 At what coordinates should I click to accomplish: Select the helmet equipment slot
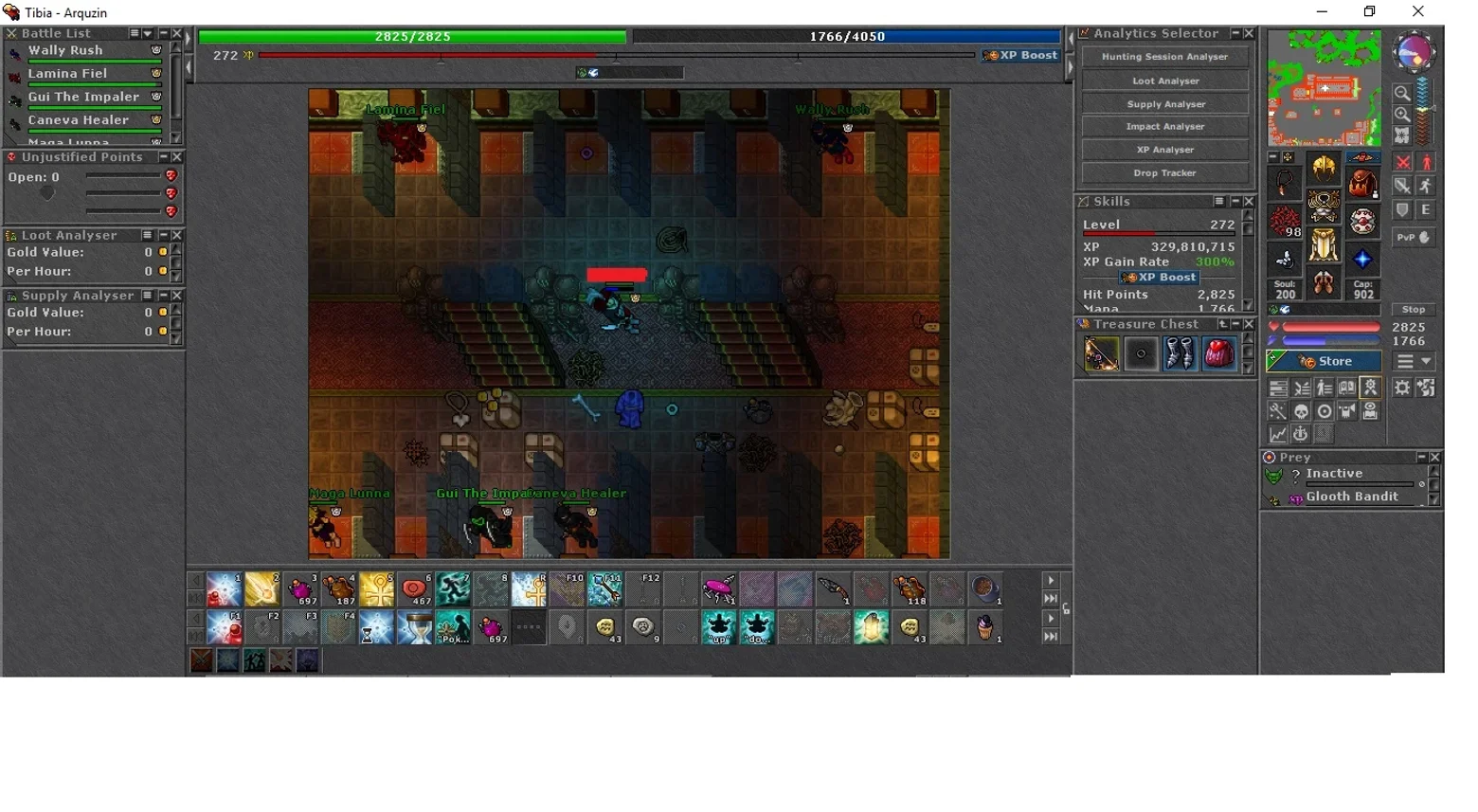point(1324,169)
